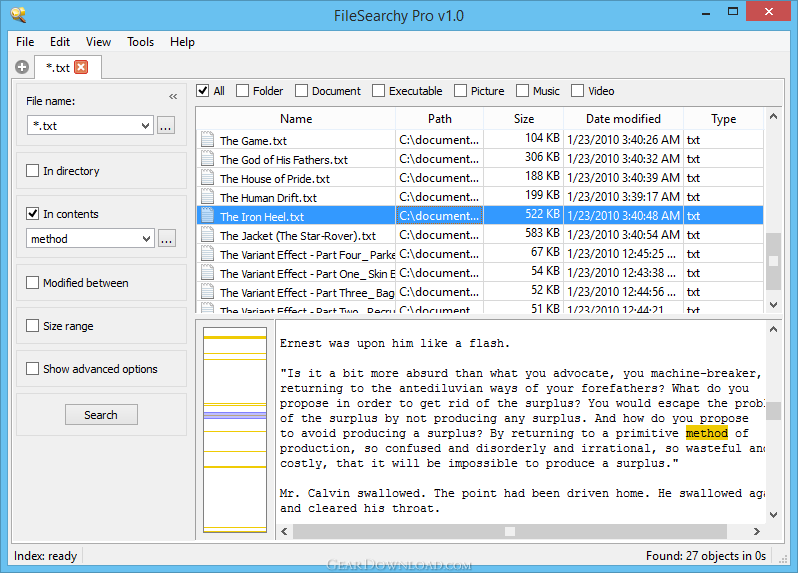Image resolution: width=798 pixels, height=573 pixels.
Task: Enable the Music filter checkbox
Action: tap(522, 91)
